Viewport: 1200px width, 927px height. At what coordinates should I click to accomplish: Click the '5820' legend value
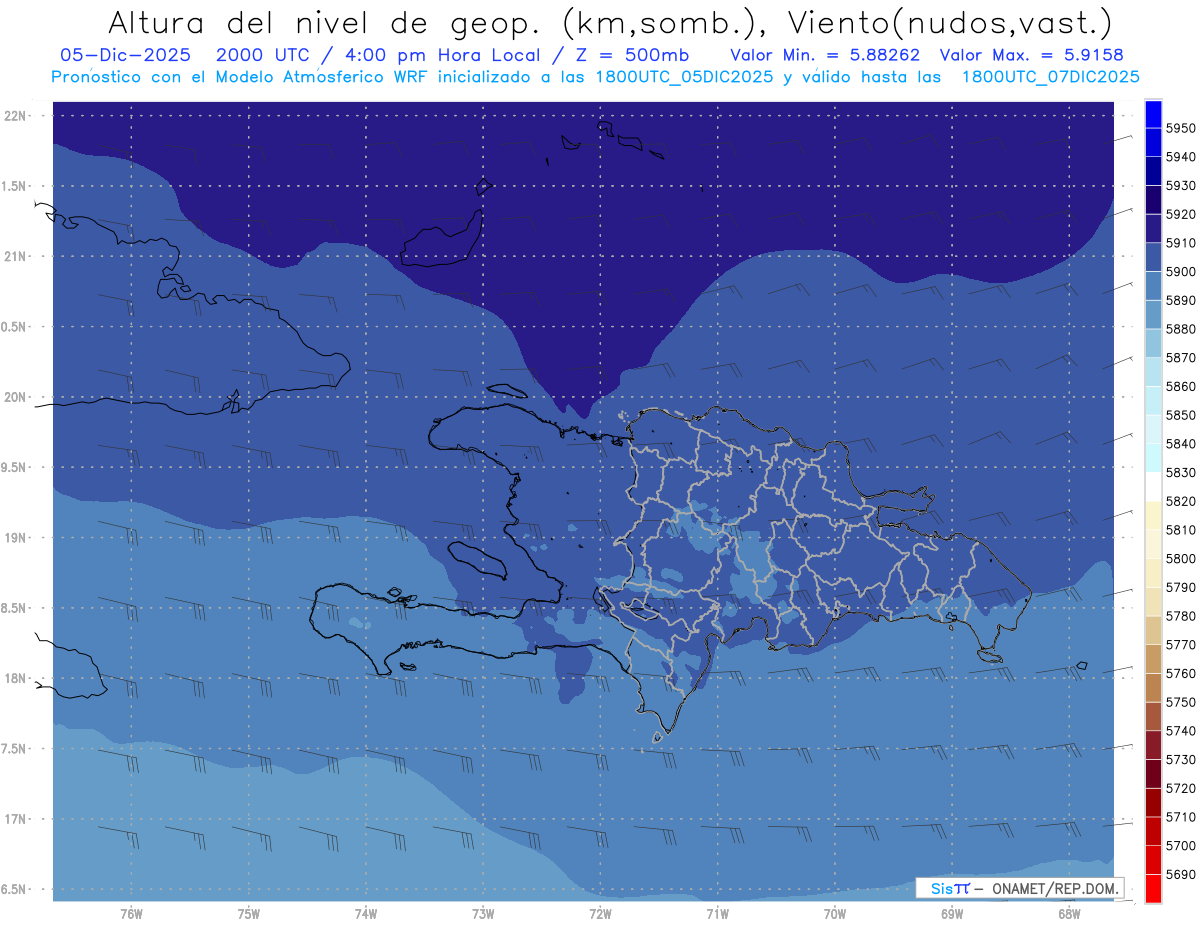pos(1180,501)
